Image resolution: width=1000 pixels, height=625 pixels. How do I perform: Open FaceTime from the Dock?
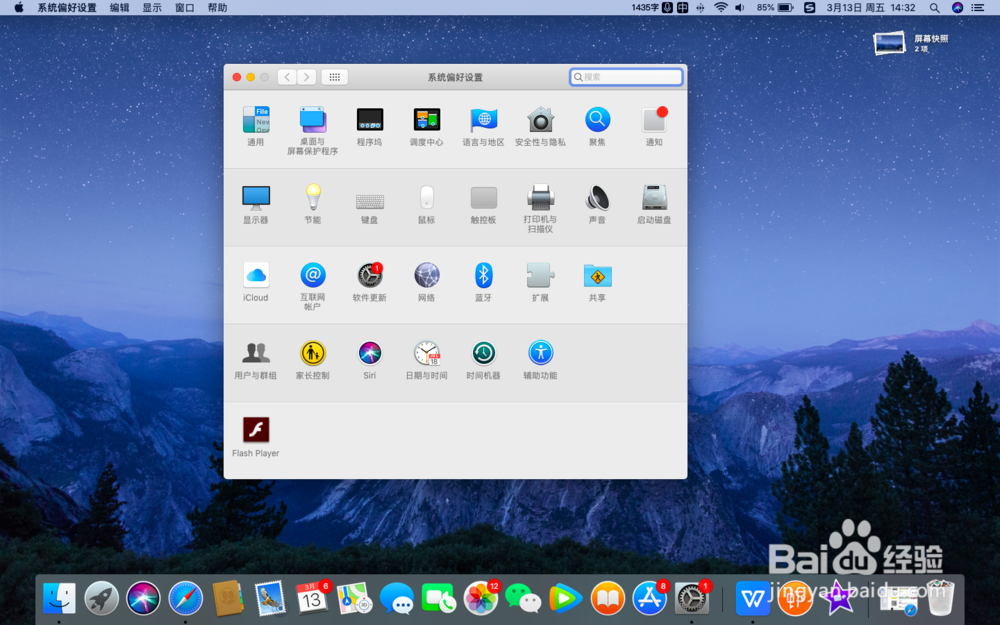438,598
